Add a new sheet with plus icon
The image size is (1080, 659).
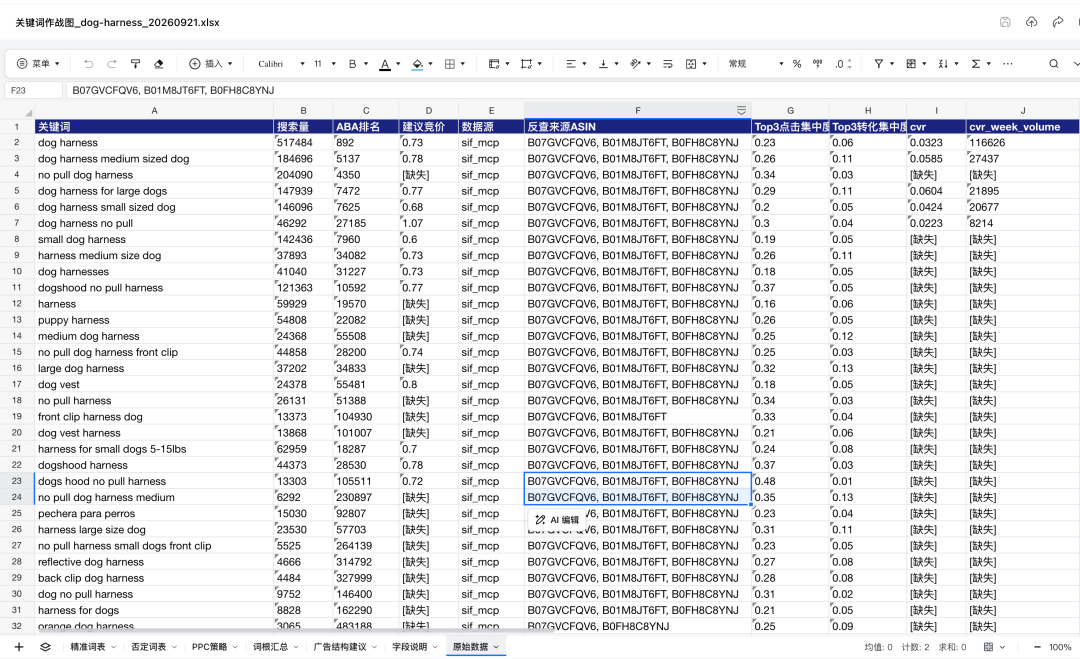(19, 647)
